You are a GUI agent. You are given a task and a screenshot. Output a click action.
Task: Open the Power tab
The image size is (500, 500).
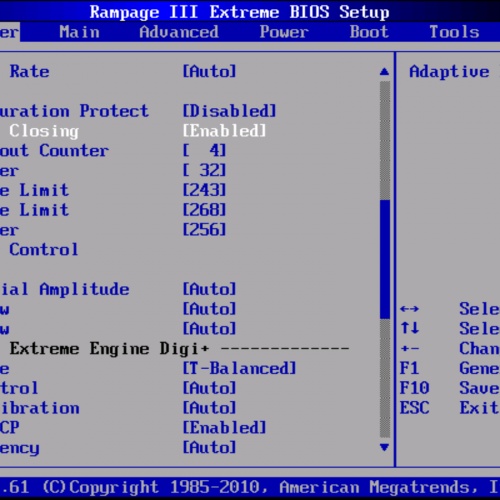[284, 32]
